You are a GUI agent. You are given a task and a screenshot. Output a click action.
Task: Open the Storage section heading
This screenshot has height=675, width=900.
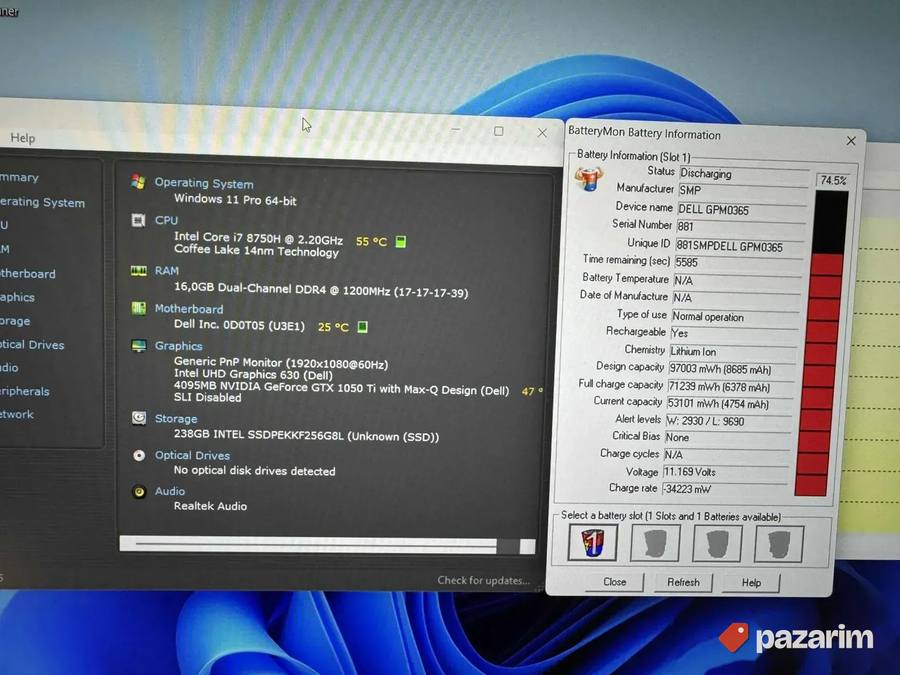point(176,418)
